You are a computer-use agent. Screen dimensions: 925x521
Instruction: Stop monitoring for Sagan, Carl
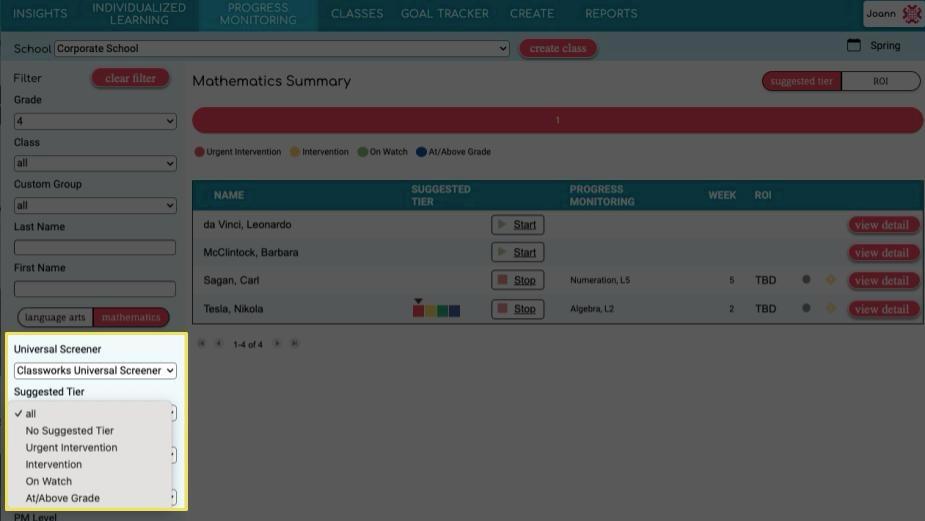pyautogui.click(x=517, y=280)
